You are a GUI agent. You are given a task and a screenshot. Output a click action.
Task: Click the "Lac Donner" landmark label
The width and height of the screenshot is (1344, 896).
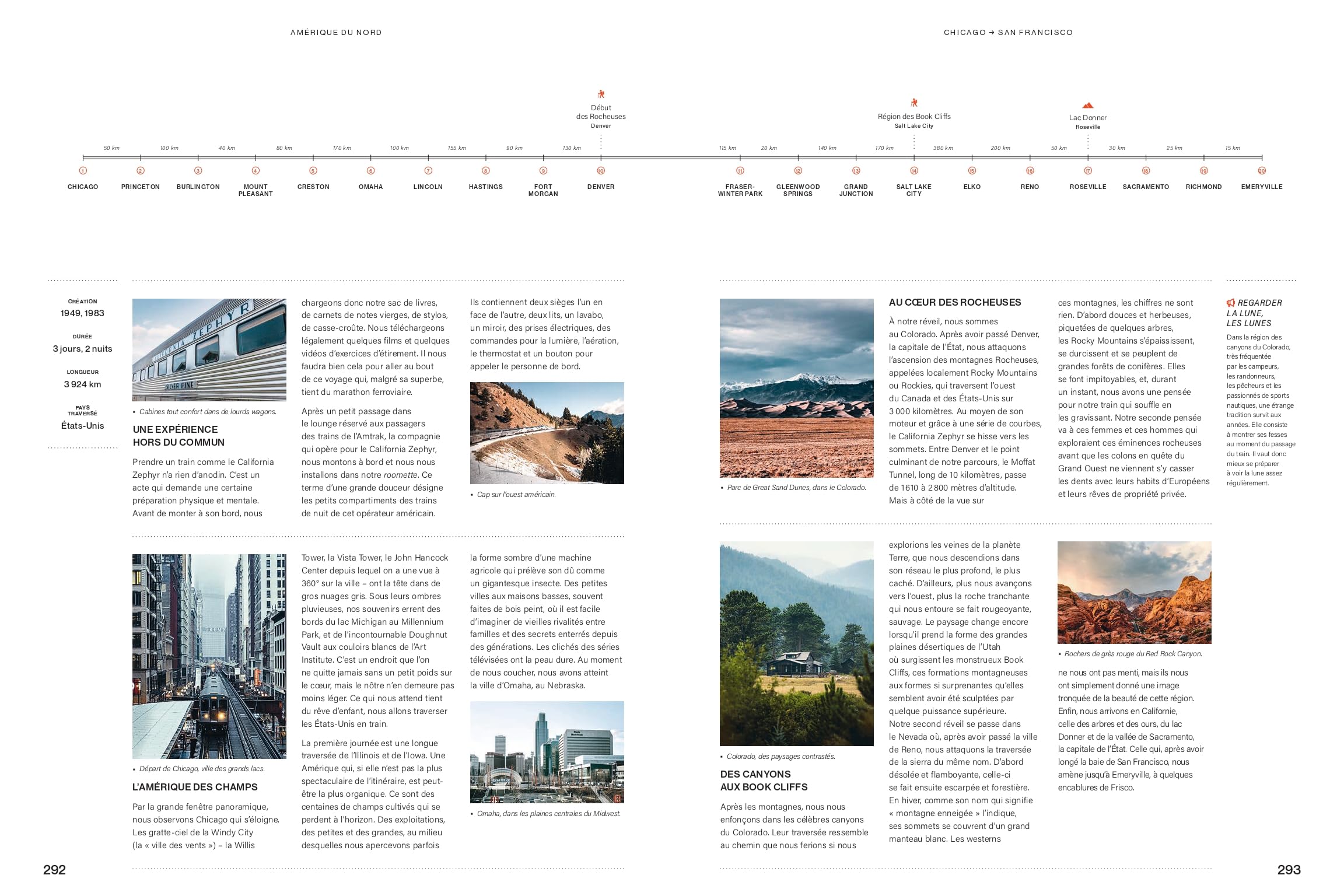[1088, 118]
